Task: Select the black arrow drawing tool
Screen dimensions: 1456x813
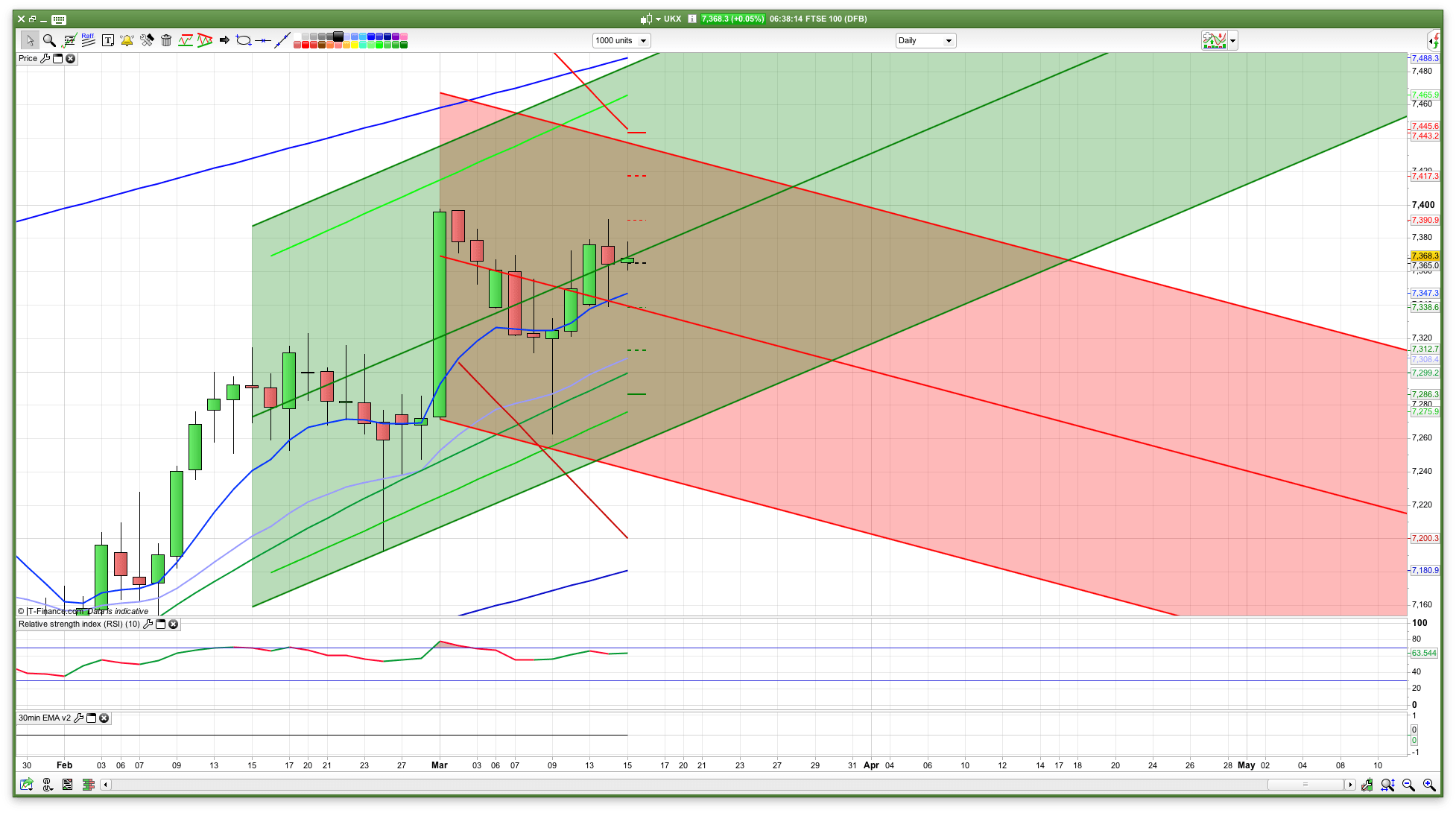Action: pos(224,40)
